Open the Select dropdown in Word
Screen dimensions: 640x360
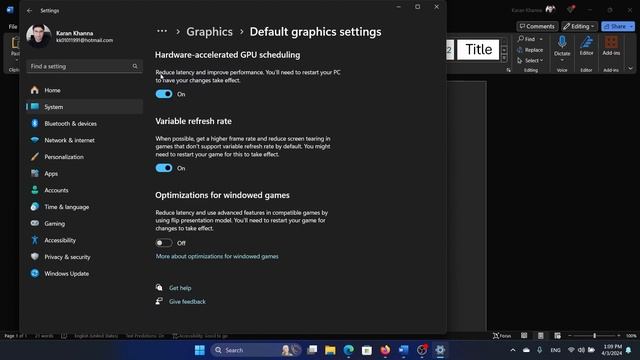(x=530, y=60)
